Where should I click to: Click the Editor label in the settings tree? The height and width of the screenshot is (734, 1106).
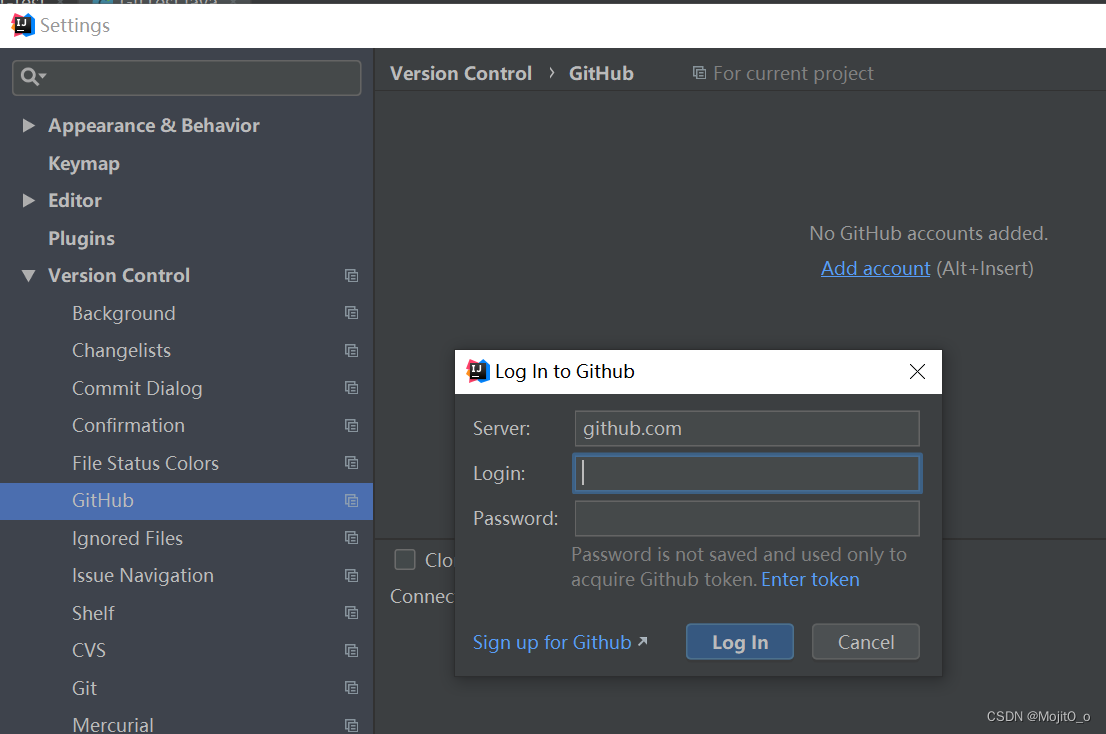click(x=75, y=200)
